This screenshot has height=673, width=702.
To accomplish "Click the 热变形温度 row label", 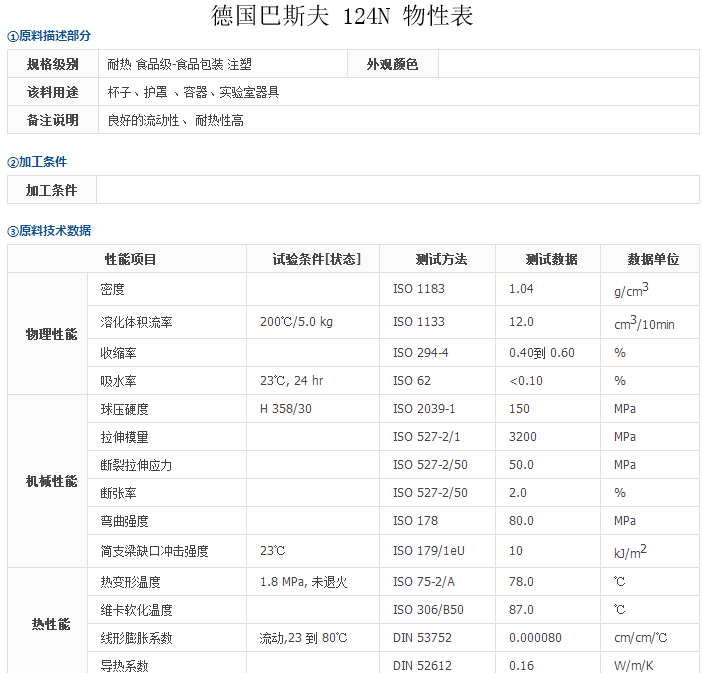I will pos(130,582).
